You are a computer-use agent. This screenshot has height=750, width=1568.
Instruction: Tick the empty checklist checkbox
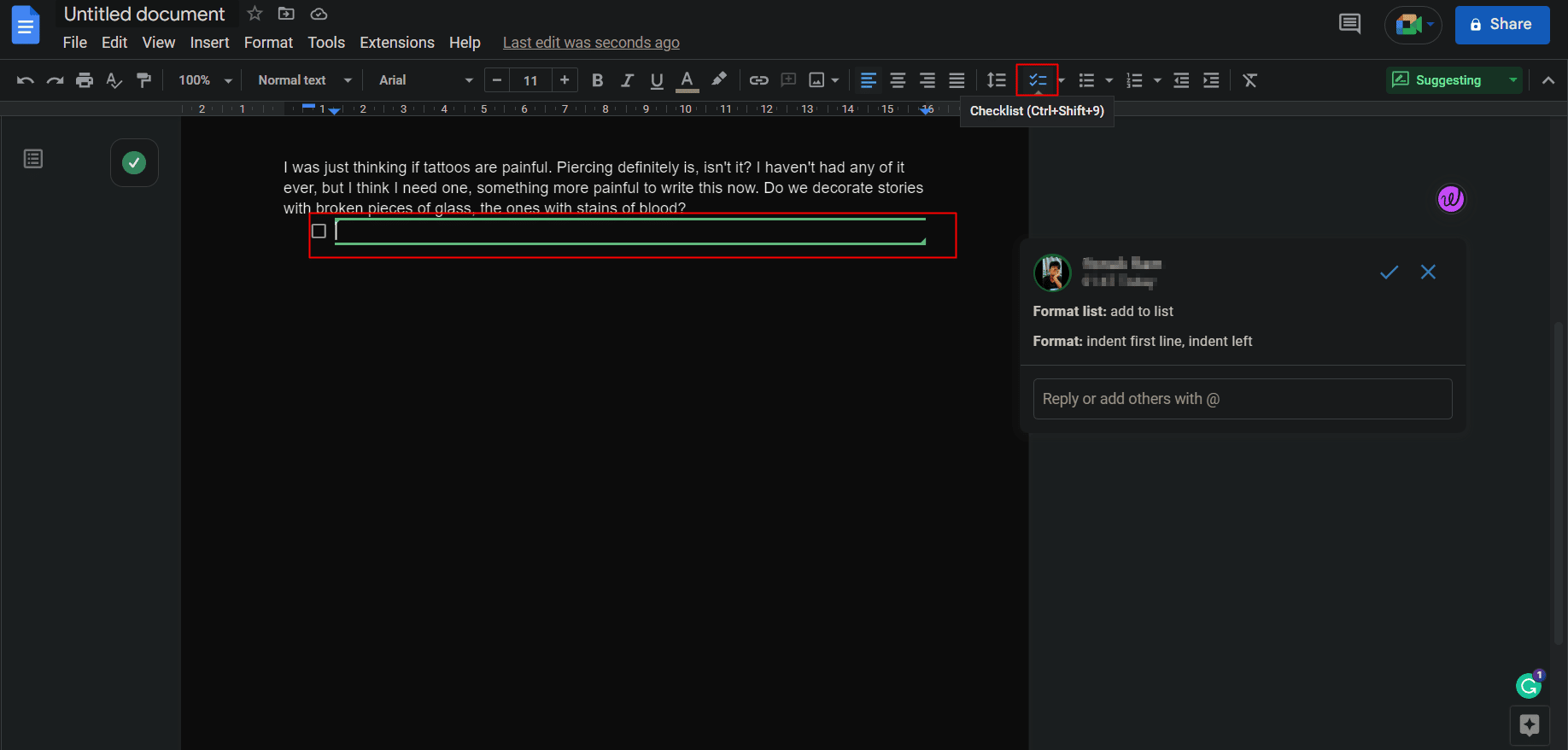click(x=319, y=231)
